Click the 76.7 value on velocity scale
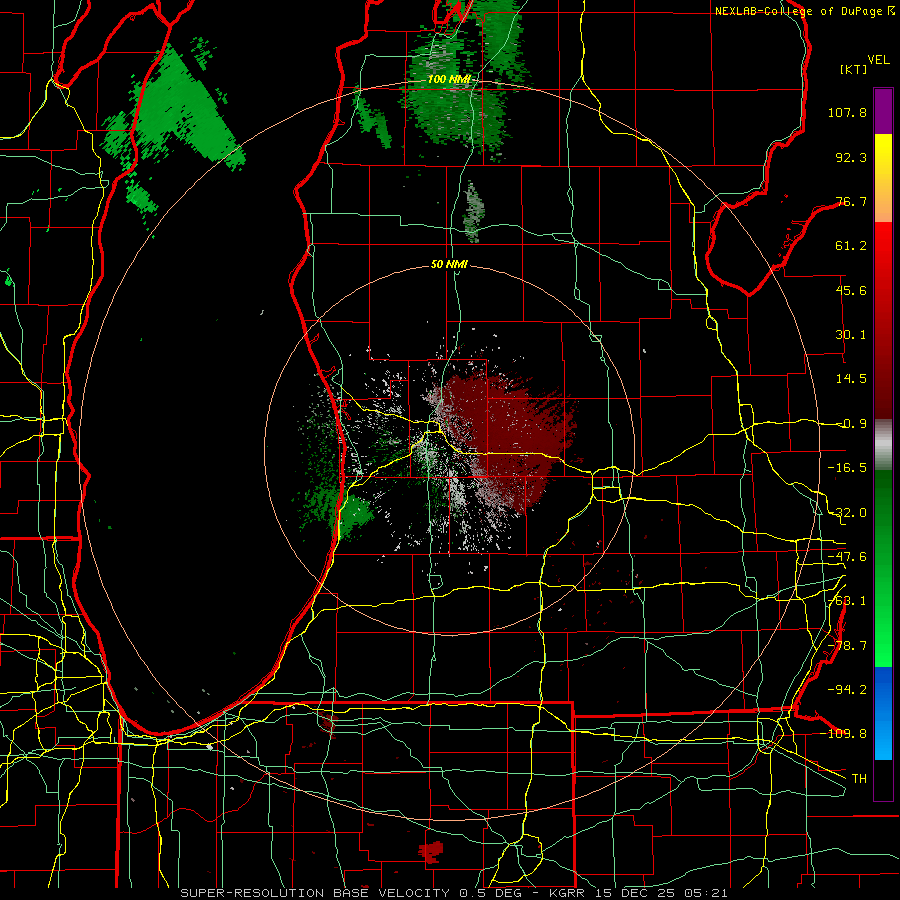 pyautogui.click(x=851, y=201)
